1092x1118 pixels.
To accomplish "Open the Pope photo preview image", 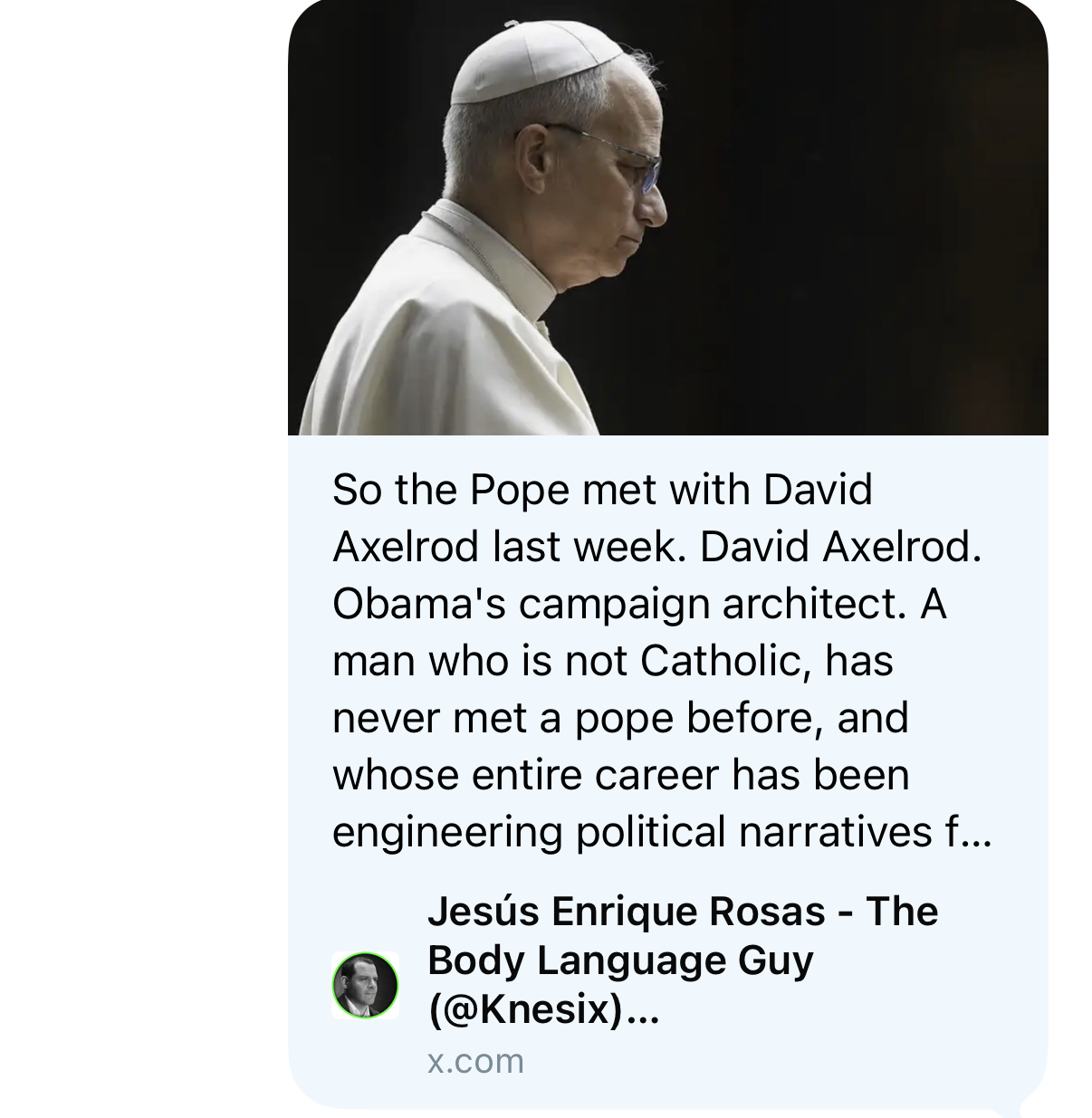I will 667,217.
